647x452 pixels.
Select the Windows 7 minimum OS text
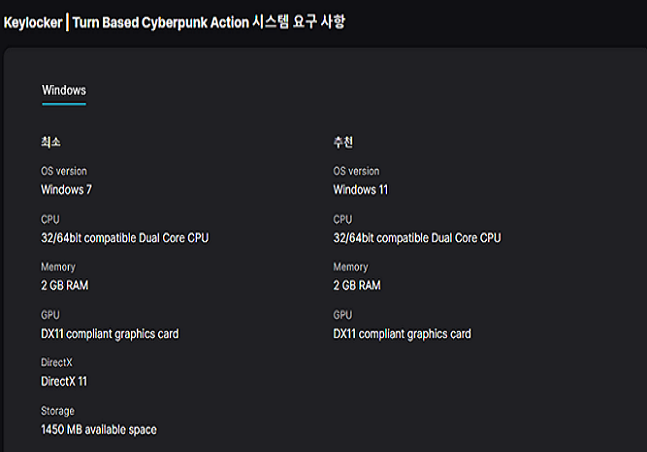tap(66, 189)
